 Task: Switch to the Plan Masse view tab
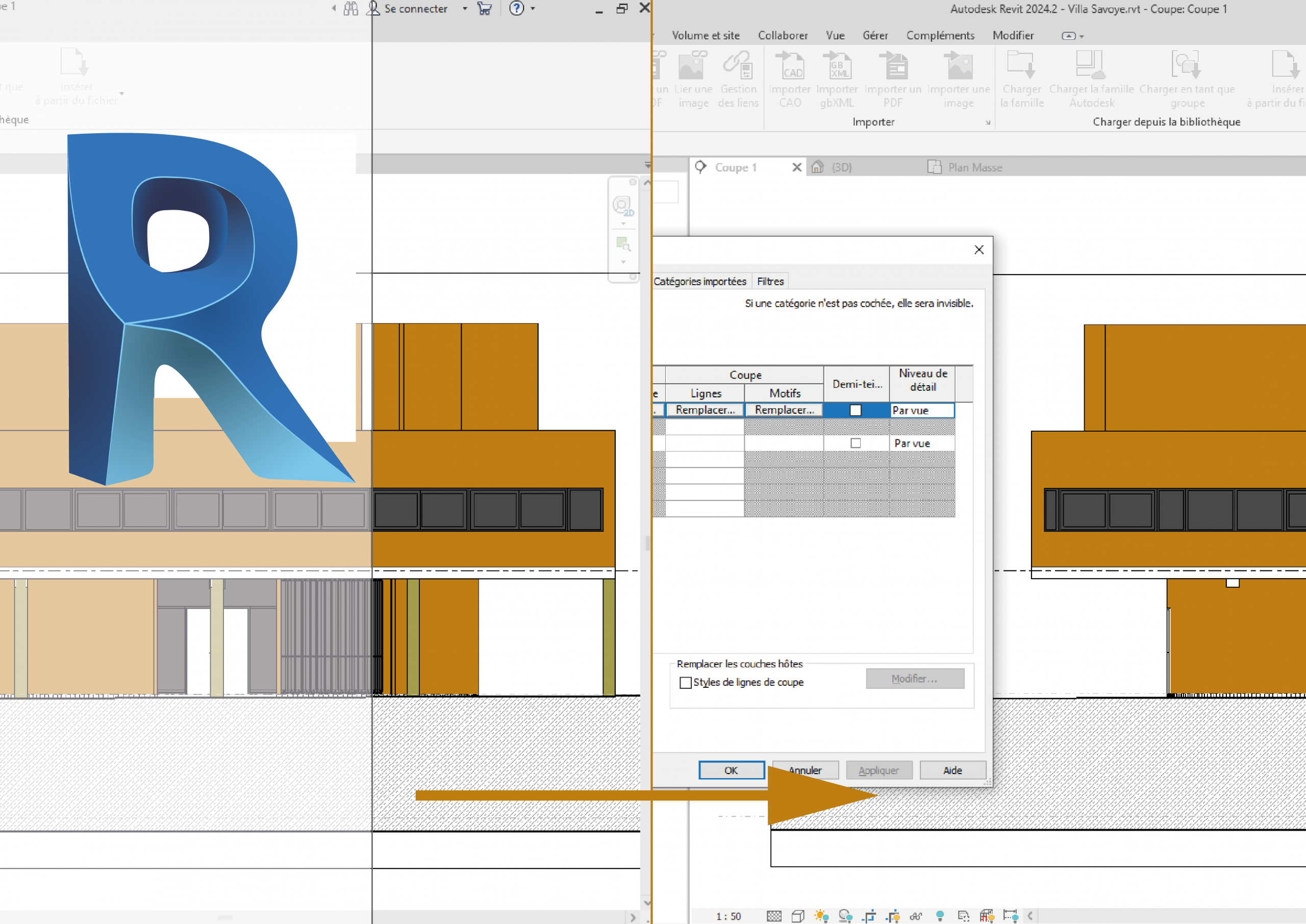point(974,167)
